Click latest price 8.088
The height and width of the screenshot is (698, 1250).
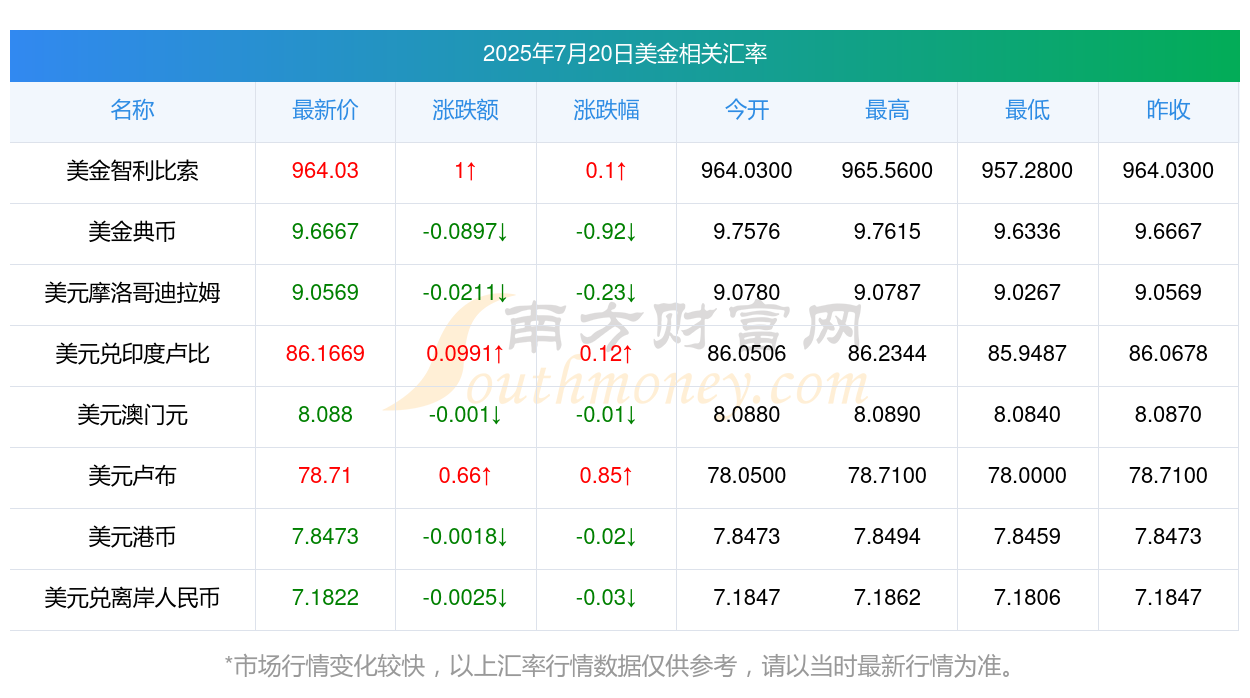coord(325,415)
